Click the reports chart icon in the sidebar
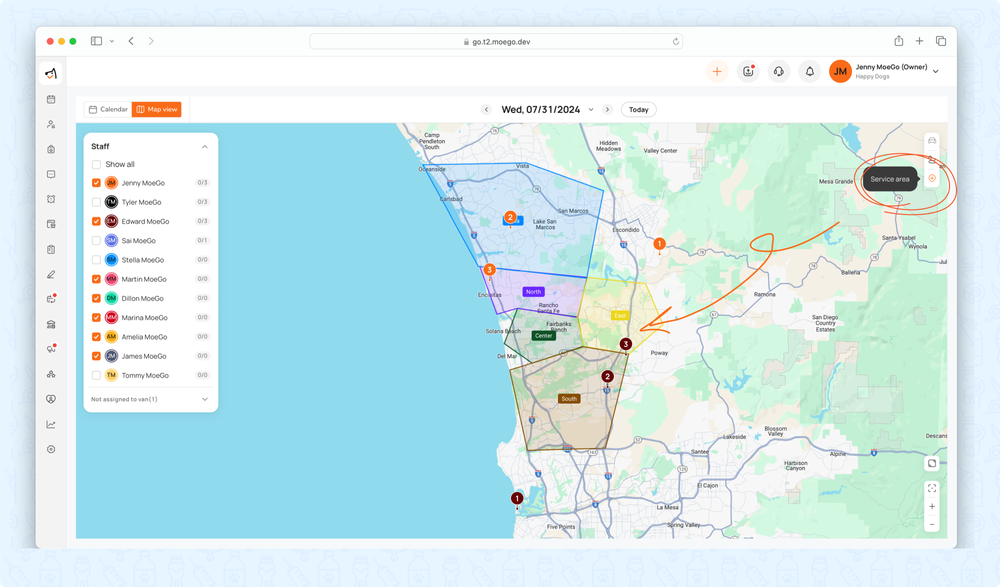Image resolution: width=1000 pixels, height=587 pixels. point(51,423)
